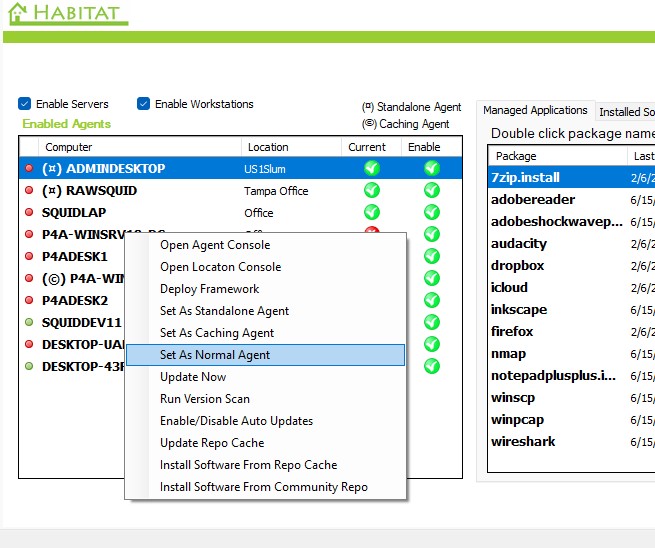This screenshot has width=655, height=548.
Task: Toggle the Enable Servers checkbox
Action: (x=25, y=104)
